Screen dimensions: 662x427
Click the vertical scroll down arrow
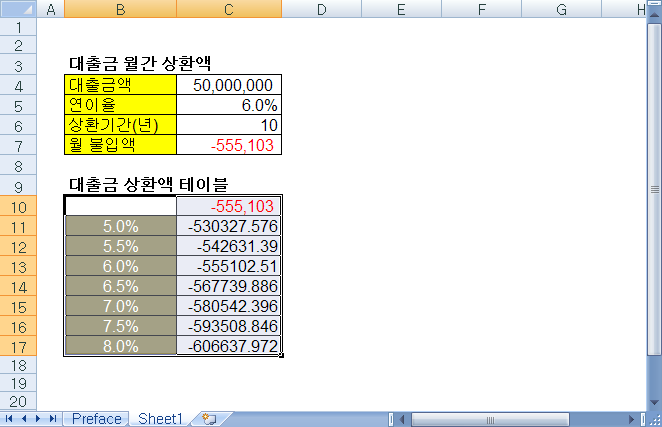click(654, 403)
